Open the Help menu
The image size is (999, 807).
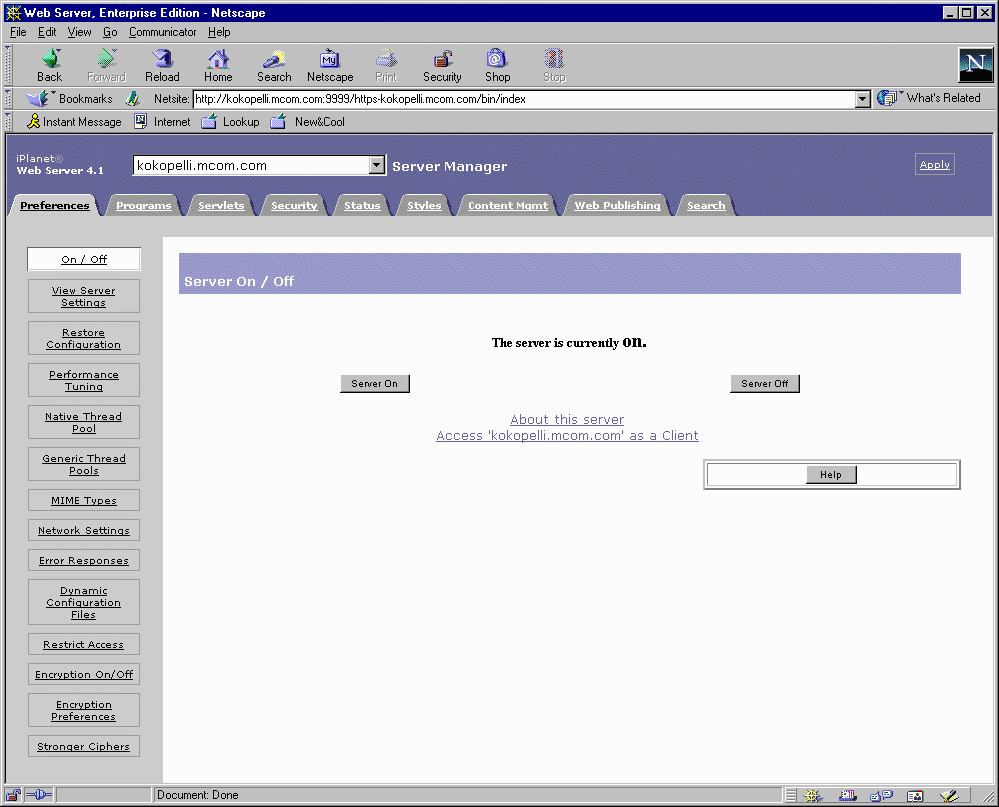[x=219, y=32]
